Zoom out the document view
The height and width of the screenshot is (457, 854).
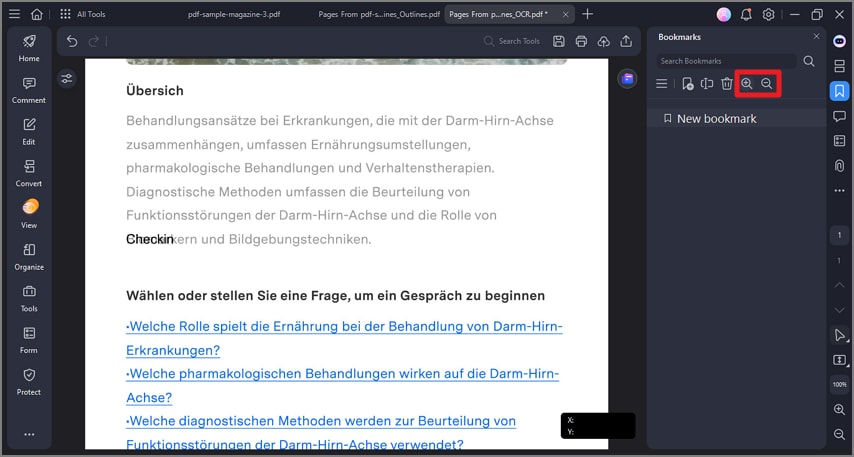839,434
